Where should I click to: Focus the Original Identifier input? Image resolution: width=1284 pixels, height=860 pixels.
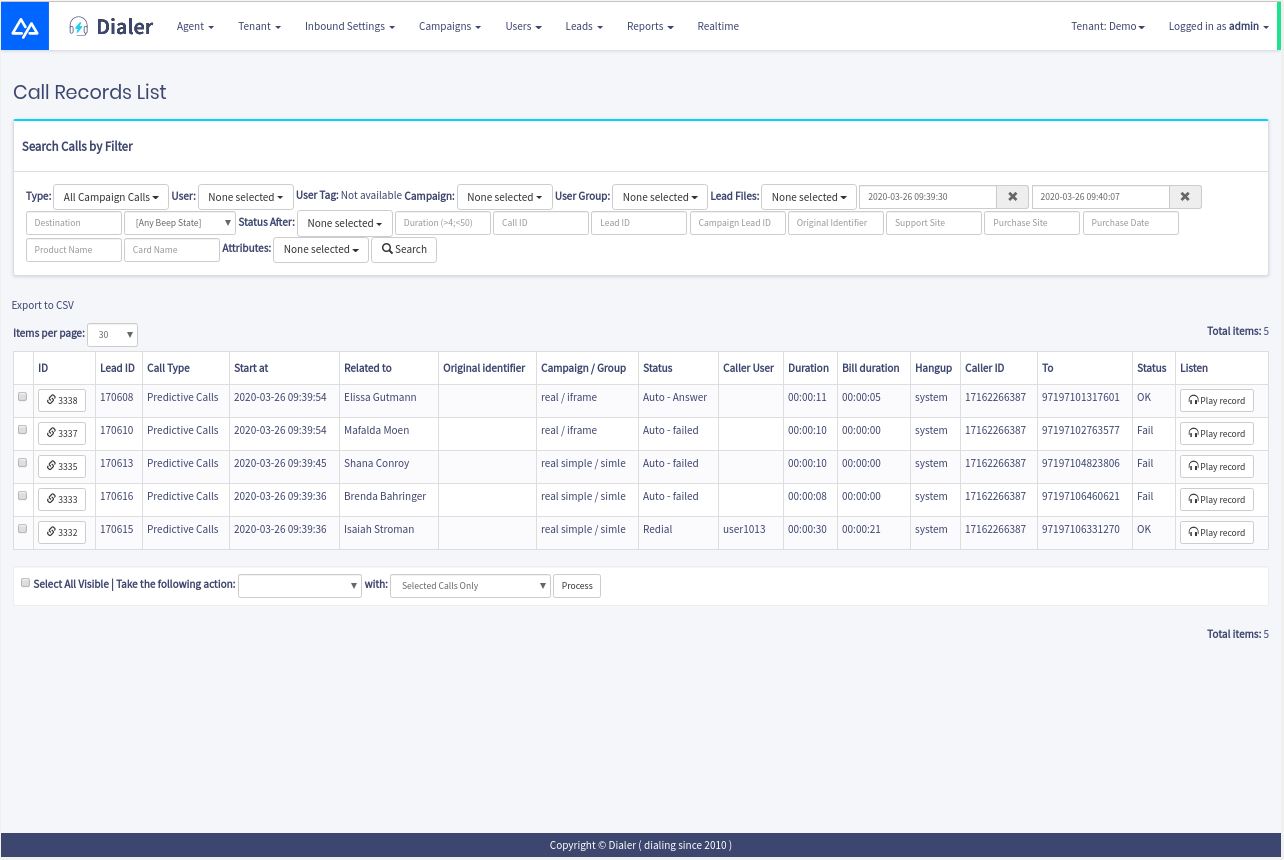point(836,223)
